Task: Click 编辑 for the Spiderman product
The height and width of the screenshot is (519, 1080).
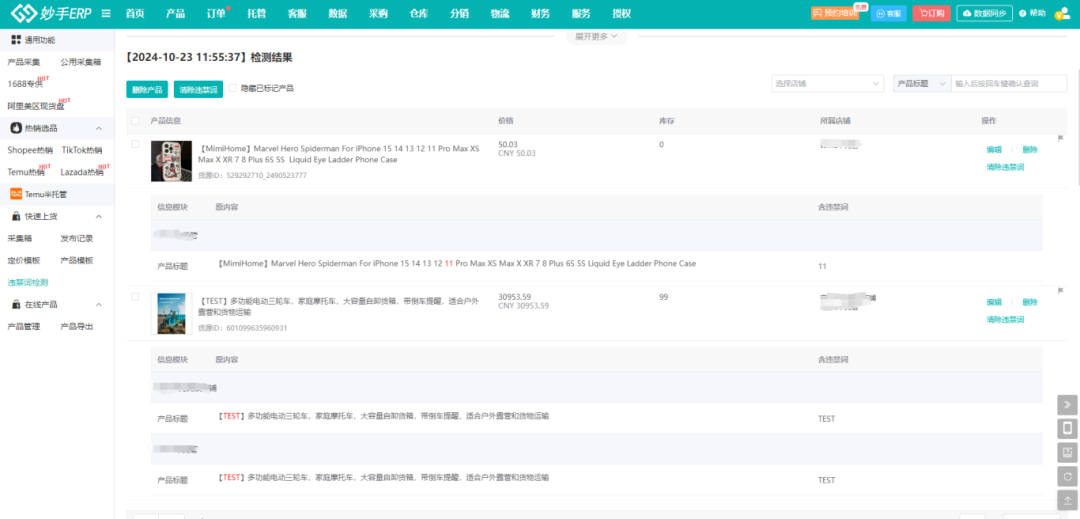Action: [994, 149]
